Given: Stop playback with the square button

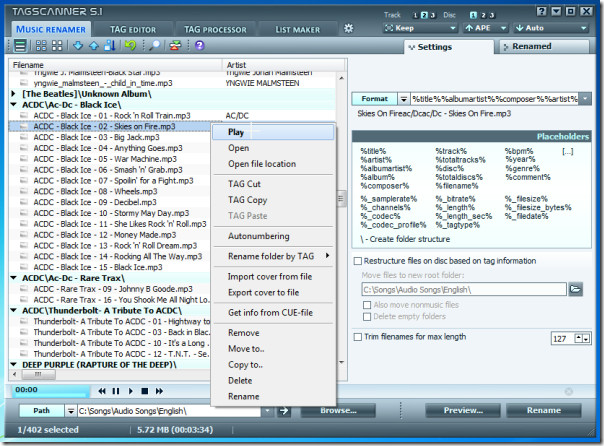Looking at the screenshot, I should [145, 391].
